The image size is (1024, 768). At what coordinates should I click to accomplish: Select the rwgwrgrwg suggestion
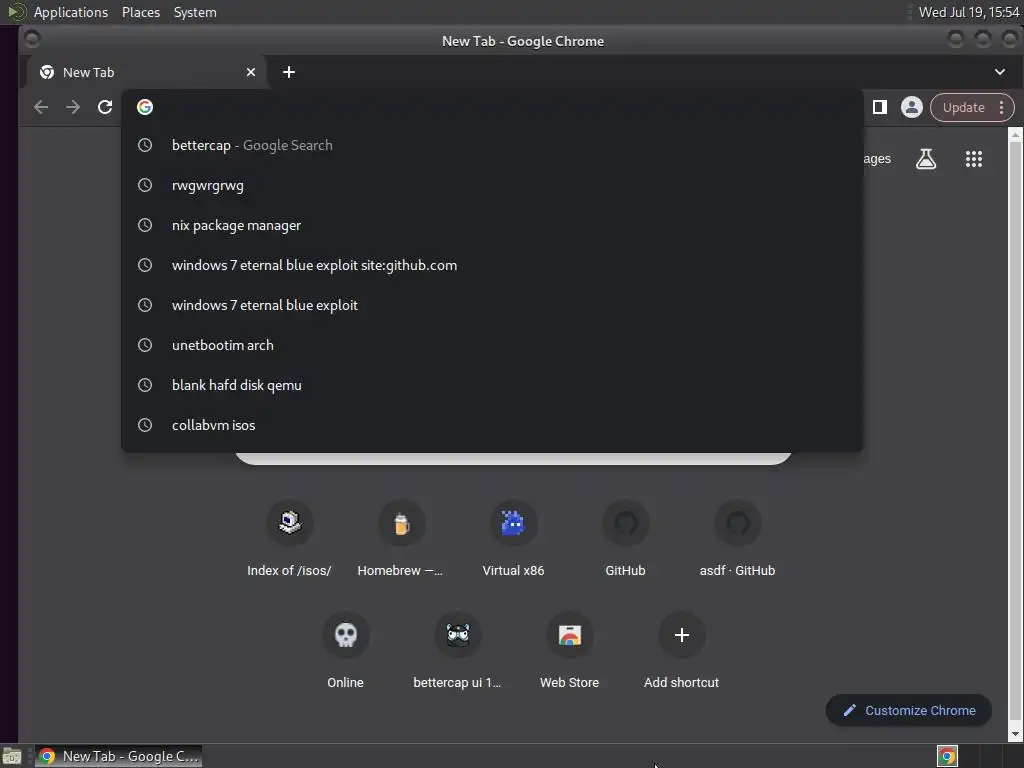492,185
